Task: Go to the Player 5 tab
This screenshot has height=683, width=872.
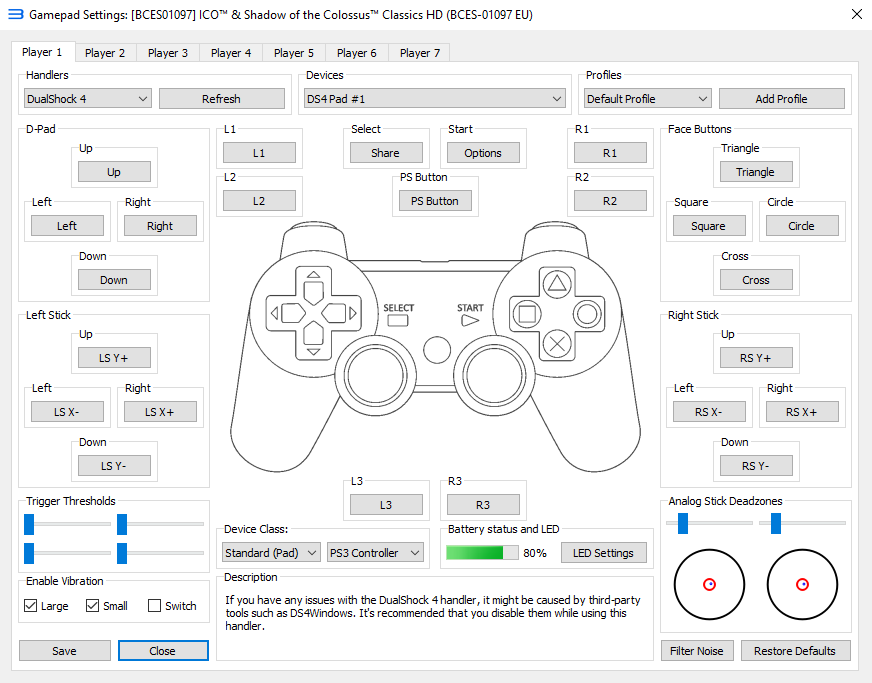Action: (294, 53)
